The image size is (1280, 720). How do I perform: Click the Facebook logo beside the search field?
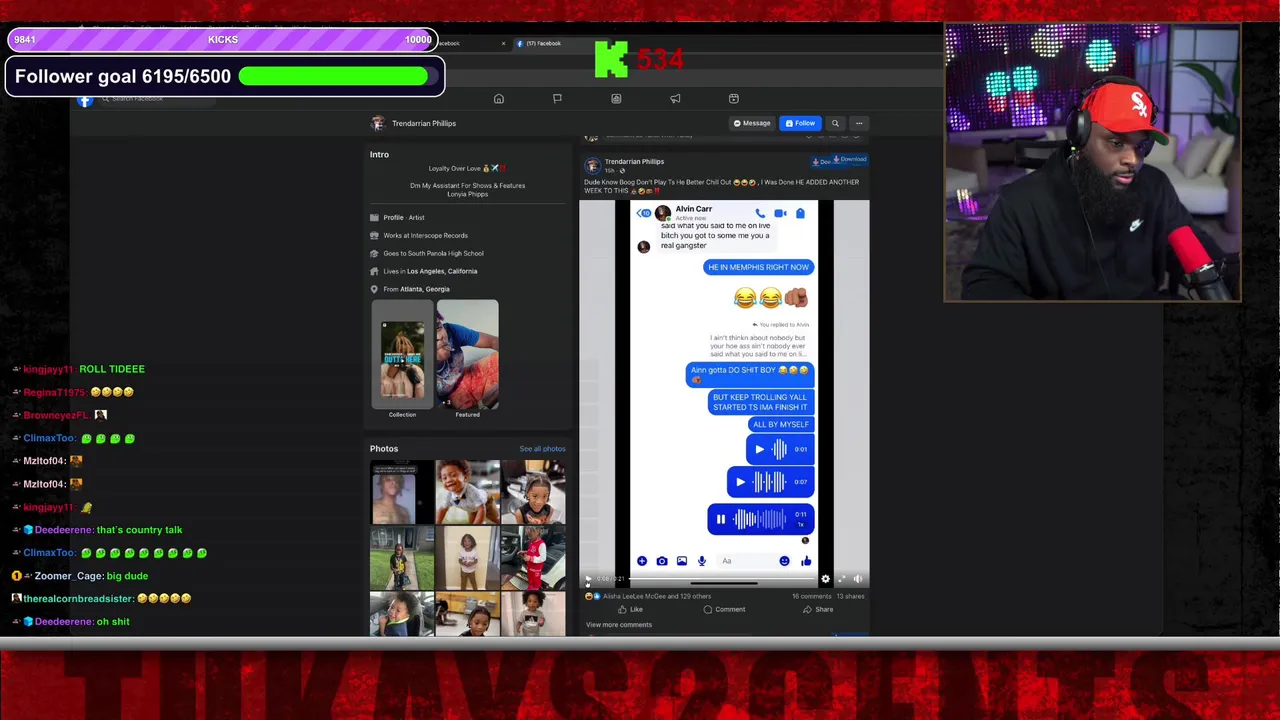coord(85,100)
